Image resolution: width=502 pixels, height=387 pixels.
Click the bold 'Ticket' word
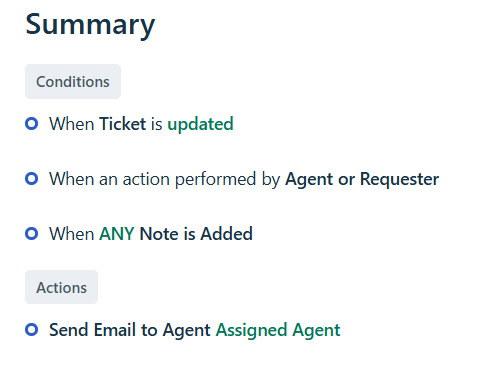(123, 124)
